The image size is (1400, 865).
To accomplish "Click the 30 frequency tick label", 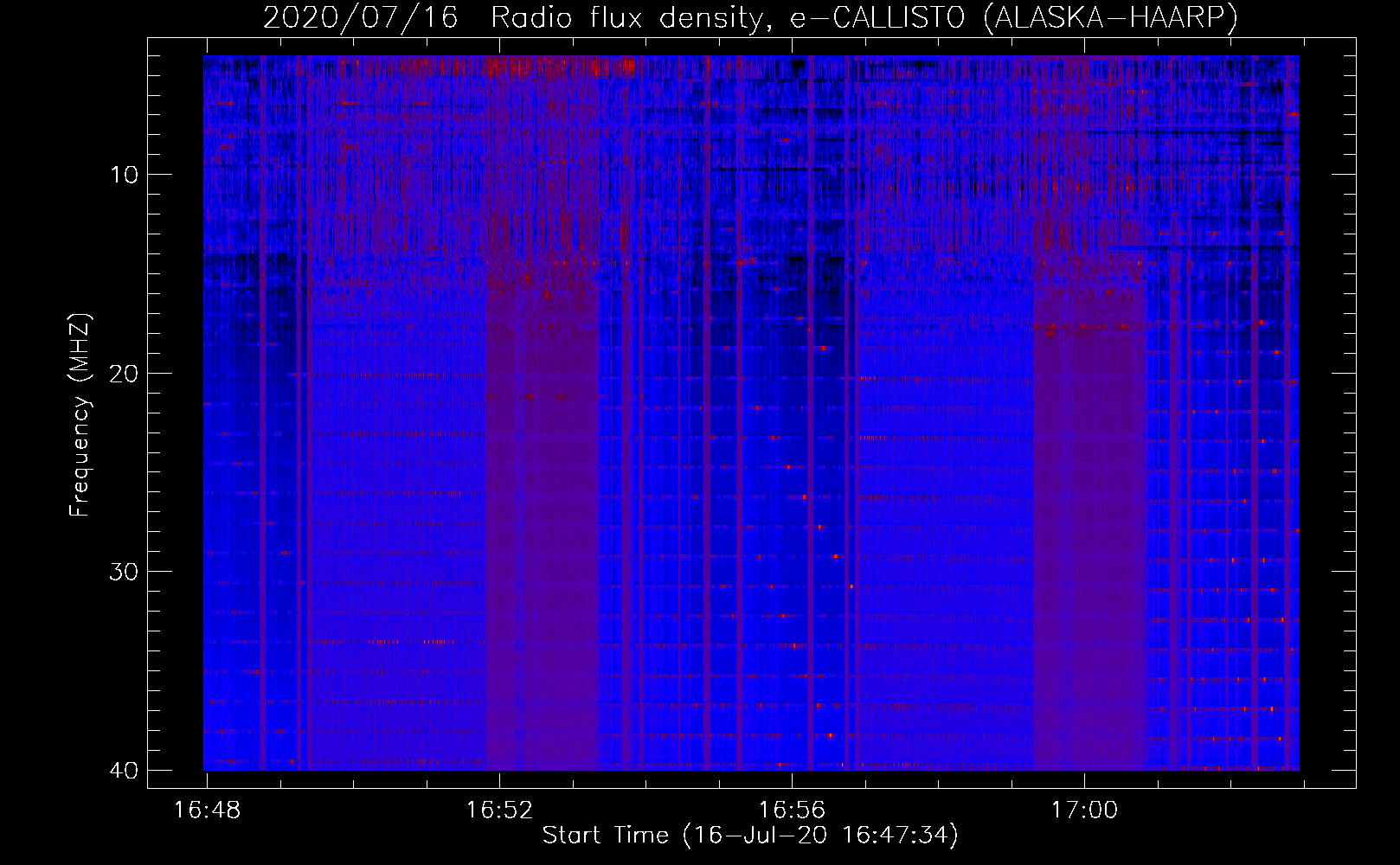I will pyautogui.click(x=123, y=571).
